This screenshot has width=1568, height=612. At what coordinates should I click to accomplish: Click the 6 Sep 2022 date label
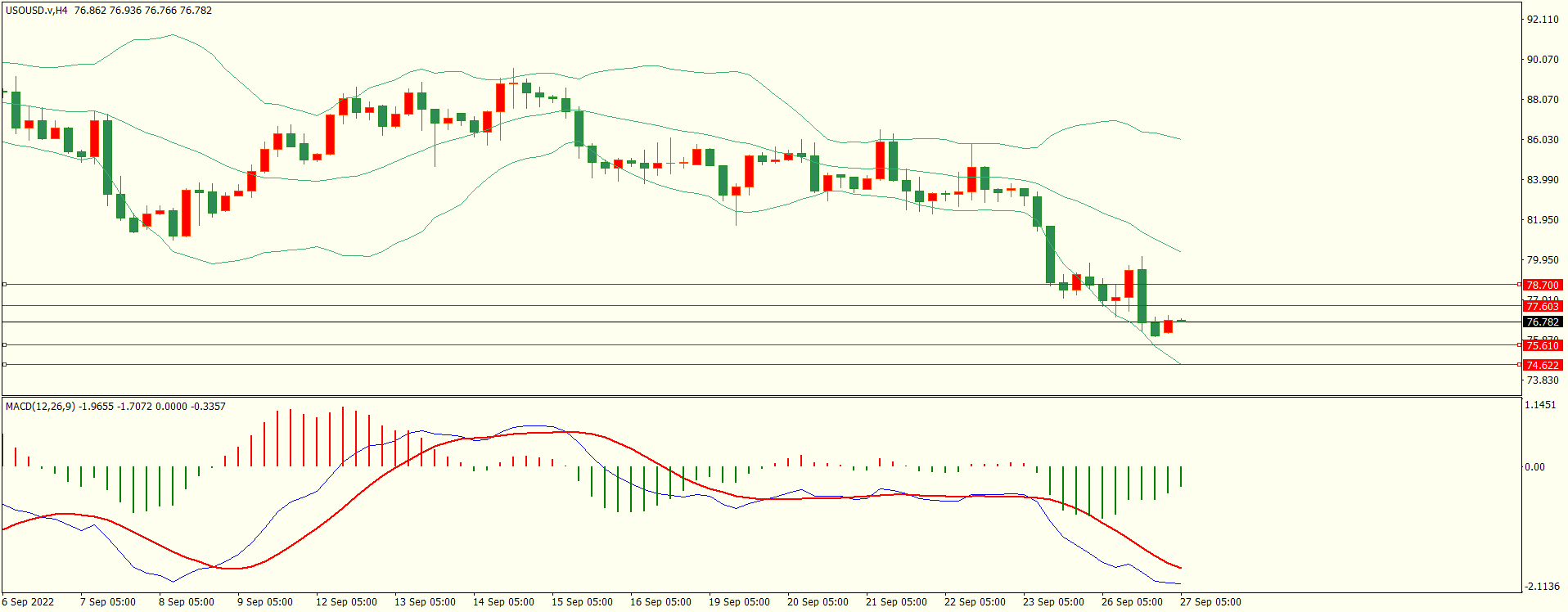point(28,602)
